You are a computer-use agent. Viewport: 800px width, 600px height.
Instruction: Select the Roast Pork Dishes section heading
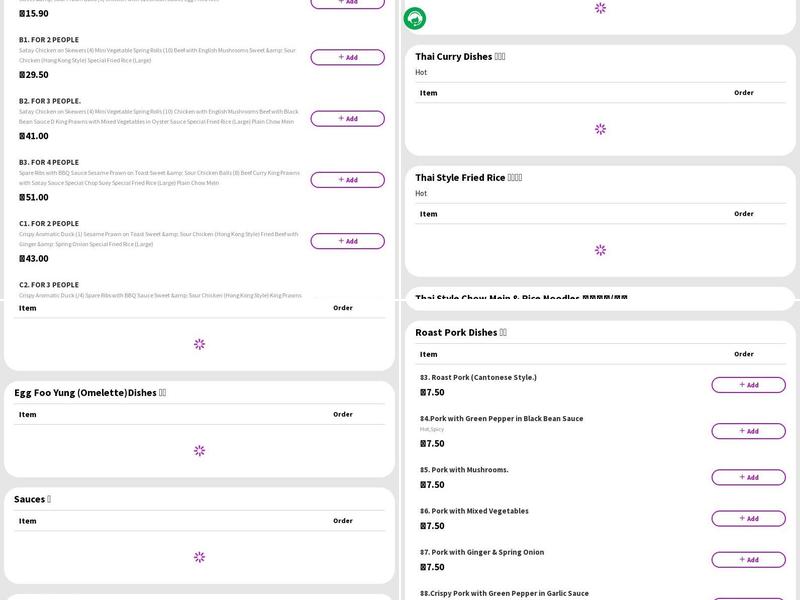[x=461, y=332]
